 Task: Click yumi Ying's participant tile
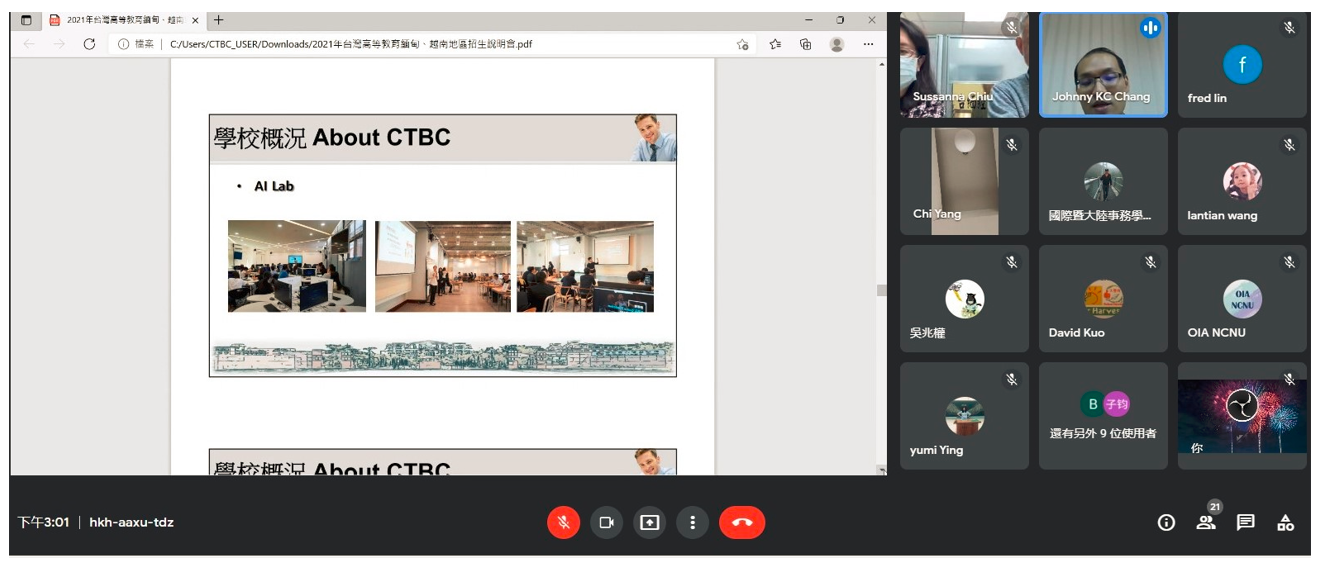coord(964,416)
